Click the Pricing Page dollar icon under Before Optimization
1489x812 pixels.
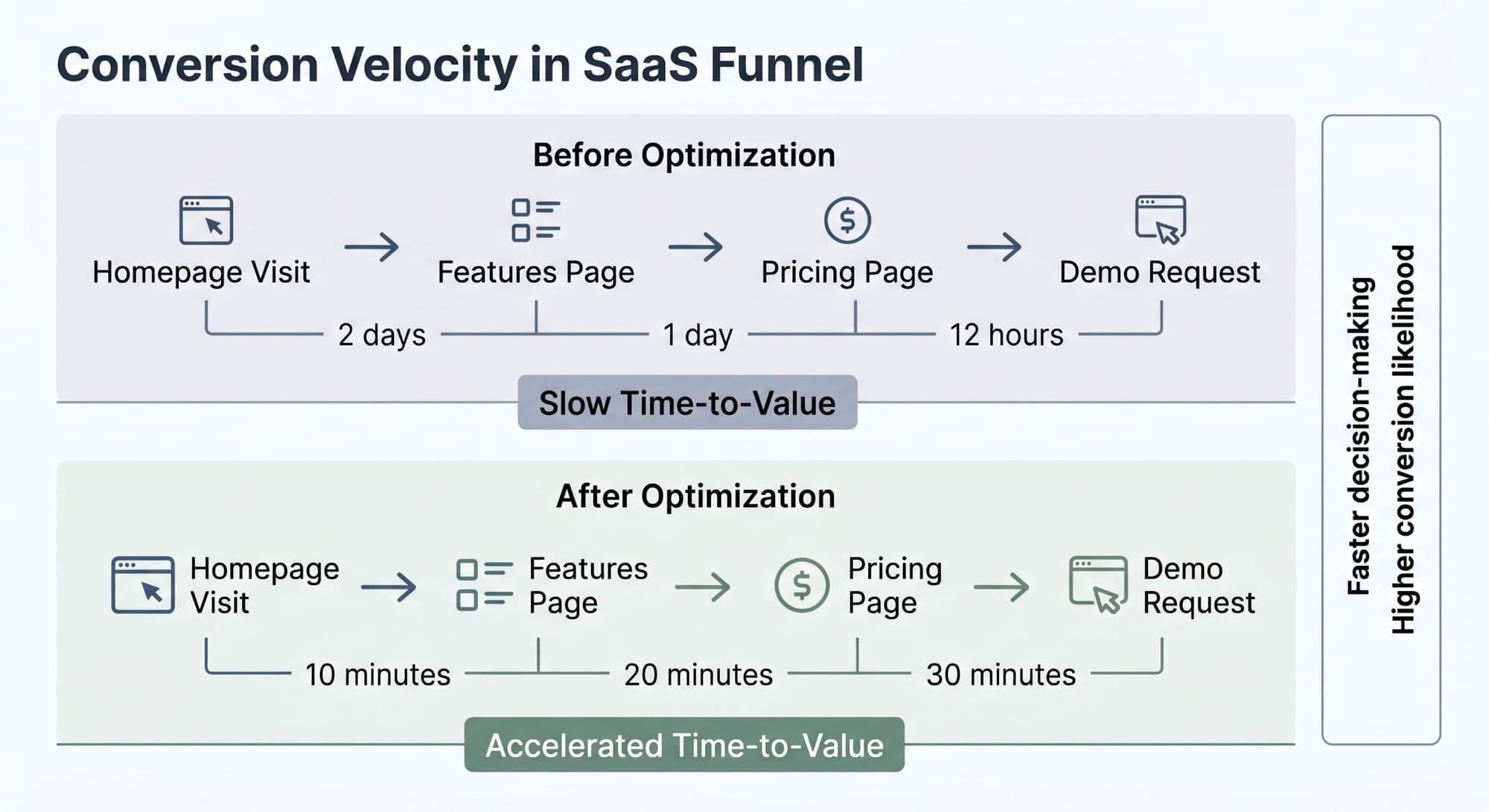(847, 220)
